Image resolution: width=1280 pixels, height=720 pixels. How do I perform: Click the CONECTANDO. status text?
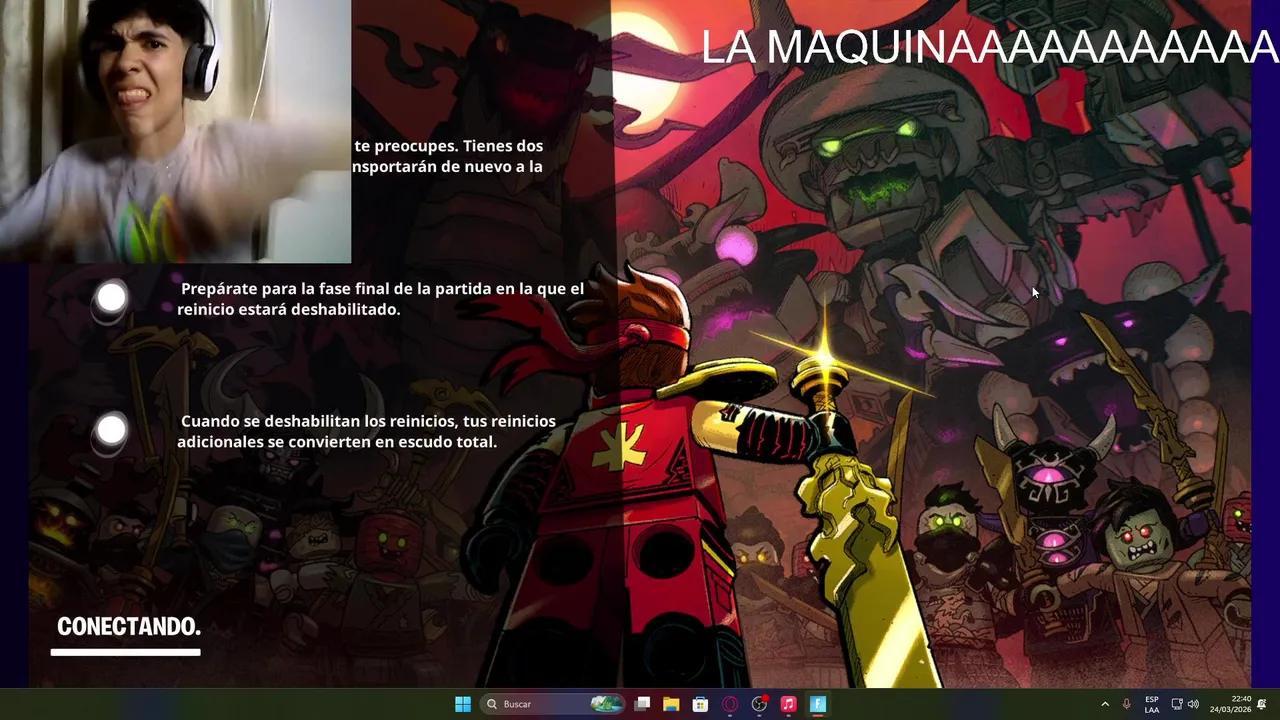(129, 627)
